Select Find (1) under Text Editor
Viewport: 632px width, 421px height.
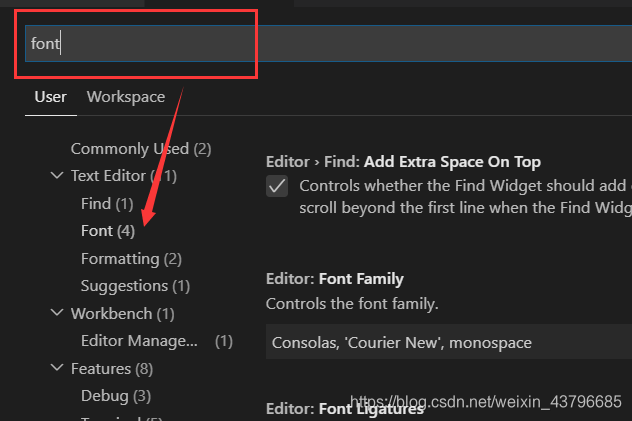point(107,204)
